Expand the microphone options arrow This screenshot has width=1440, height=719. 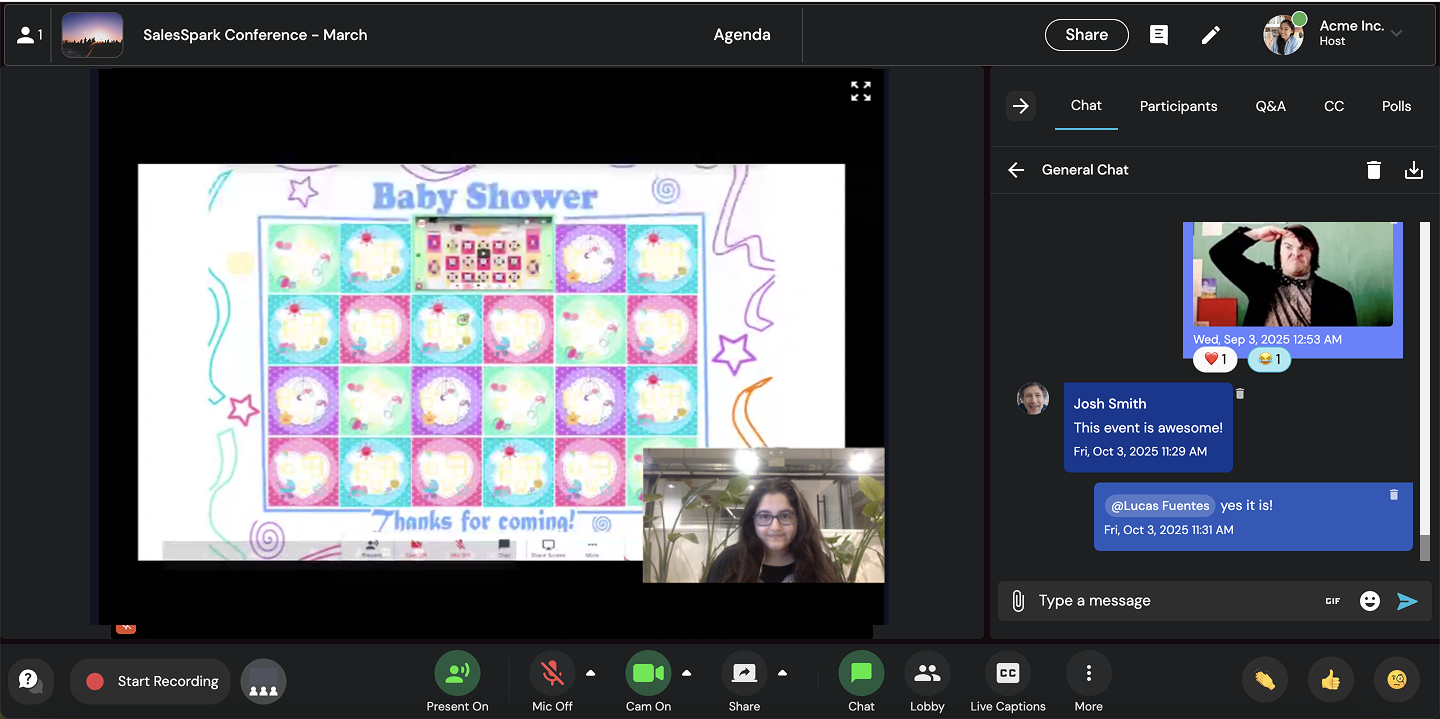click(591, 673)
